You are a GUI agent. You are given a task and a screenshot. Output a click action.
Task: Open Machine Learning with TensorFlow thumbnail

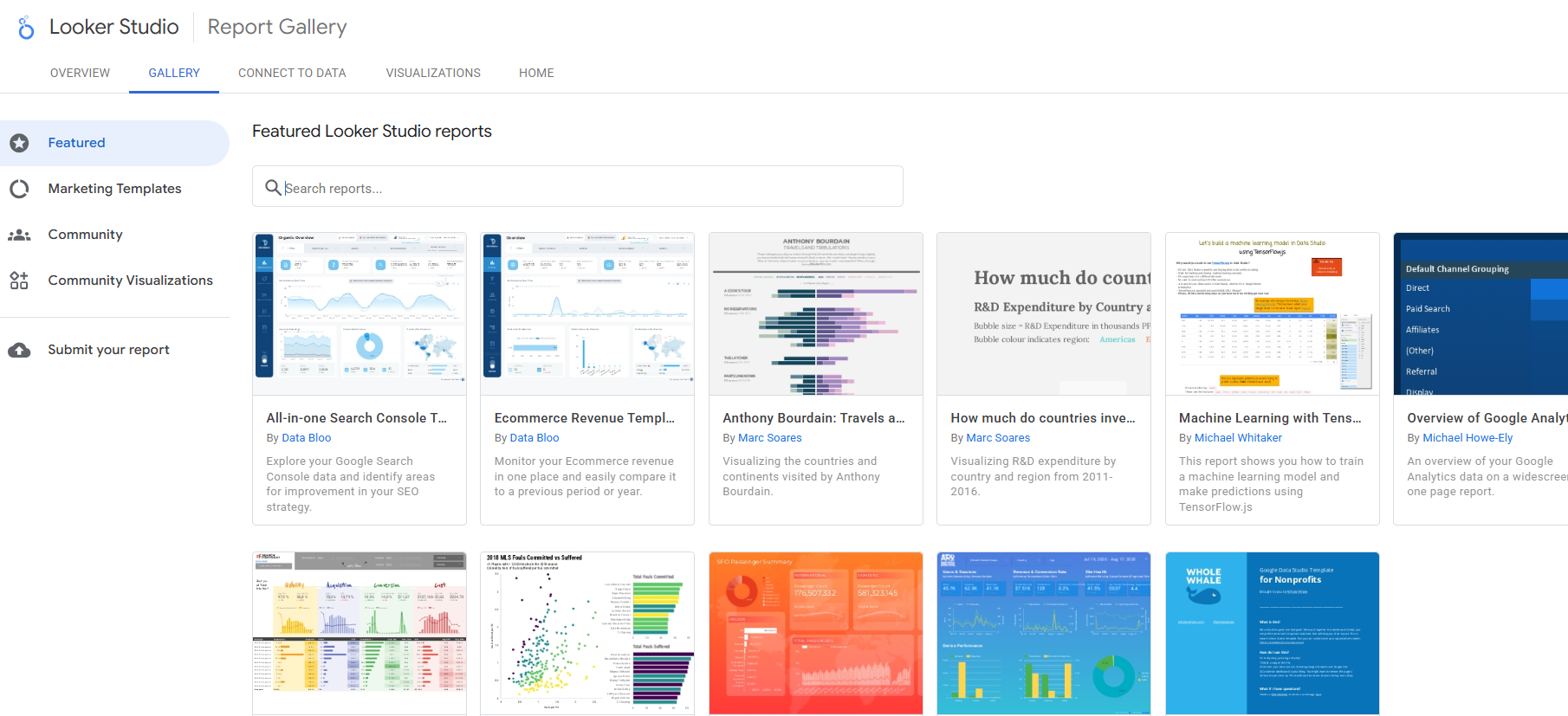[x=1273, y=314]
